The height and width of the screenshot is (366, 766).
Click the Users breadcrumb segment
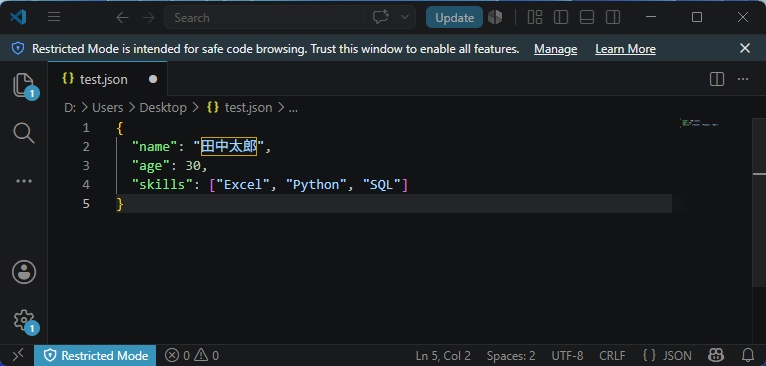[x=107, y=108]
